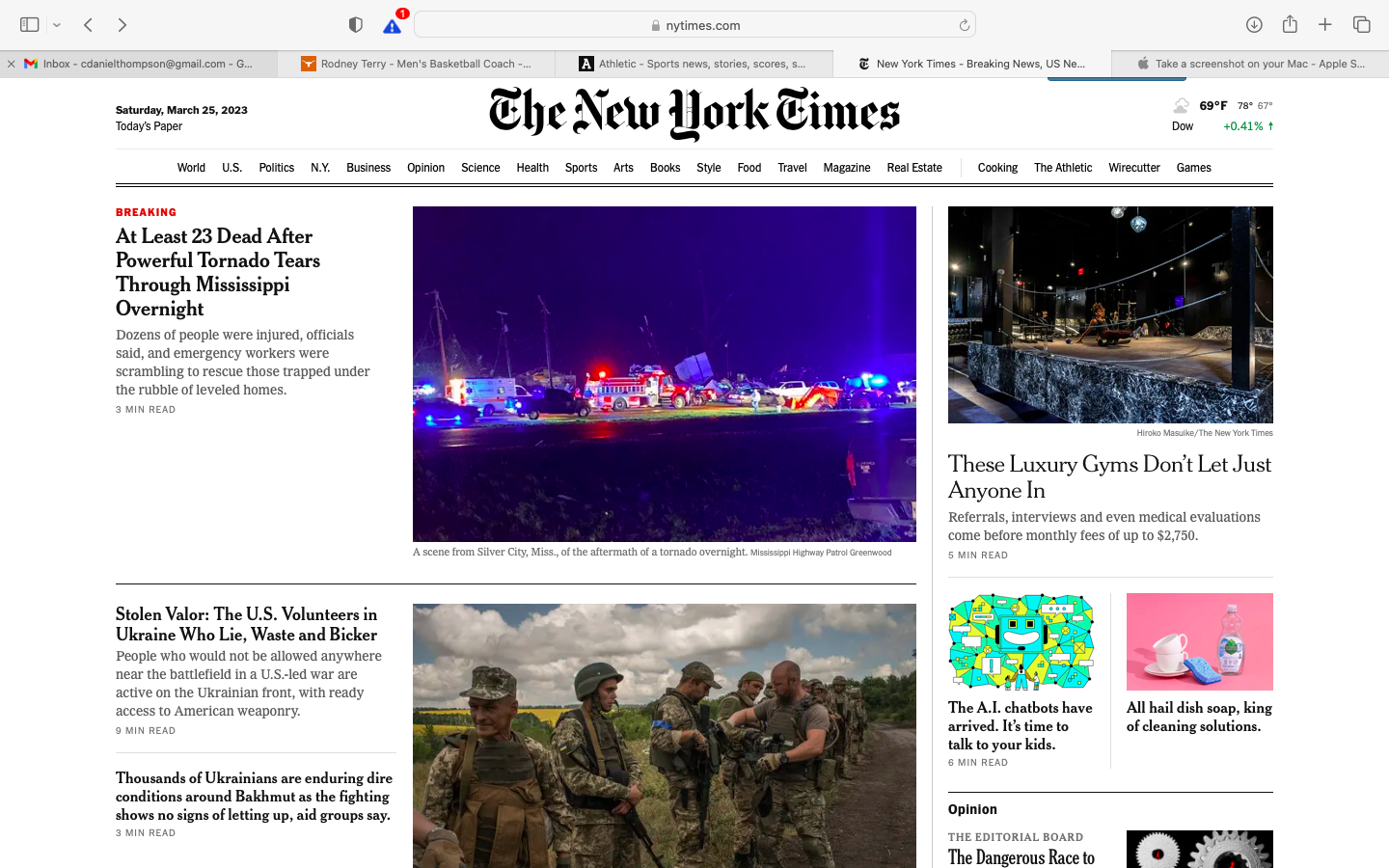Click the blue extension warning icon with badge

(x=393, y=24)
